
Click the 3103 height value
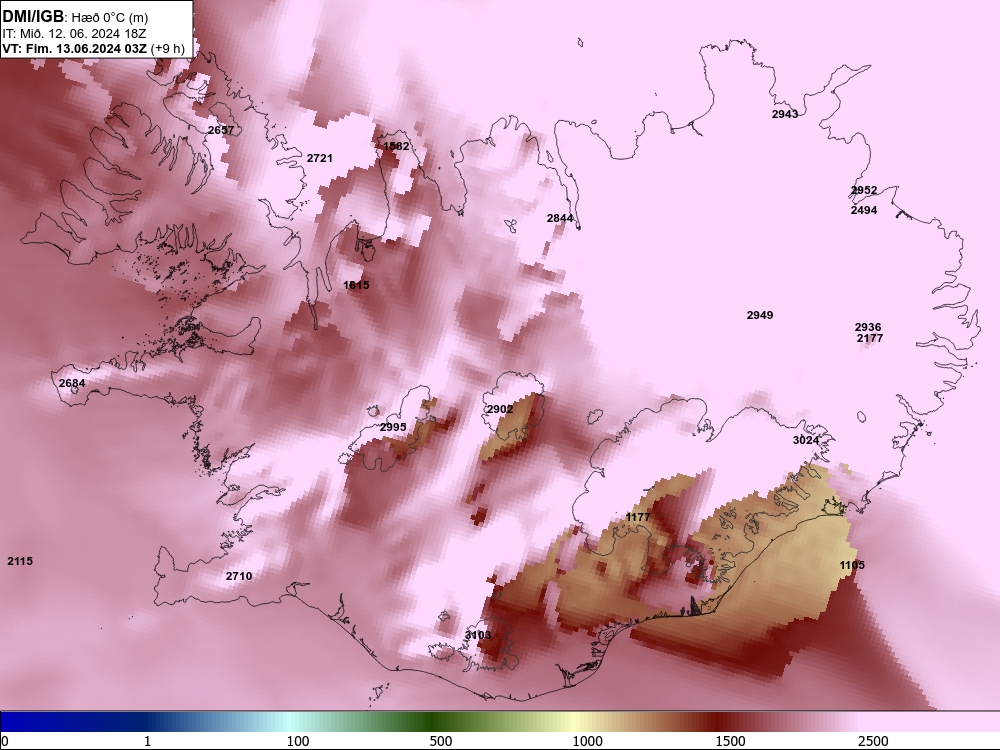[x=478, y=635]
